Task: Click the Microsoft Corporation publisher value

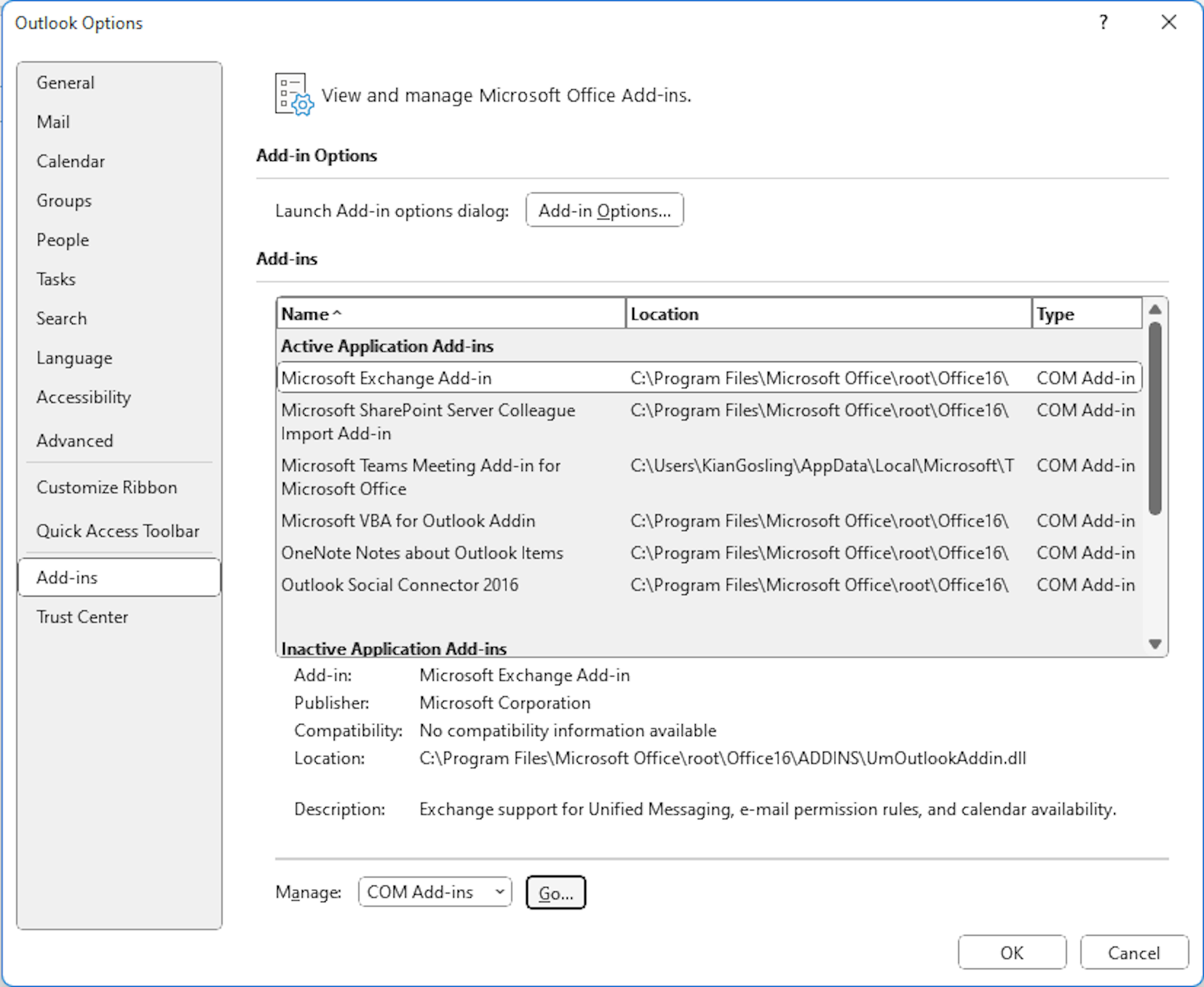Action: [505, 702]
